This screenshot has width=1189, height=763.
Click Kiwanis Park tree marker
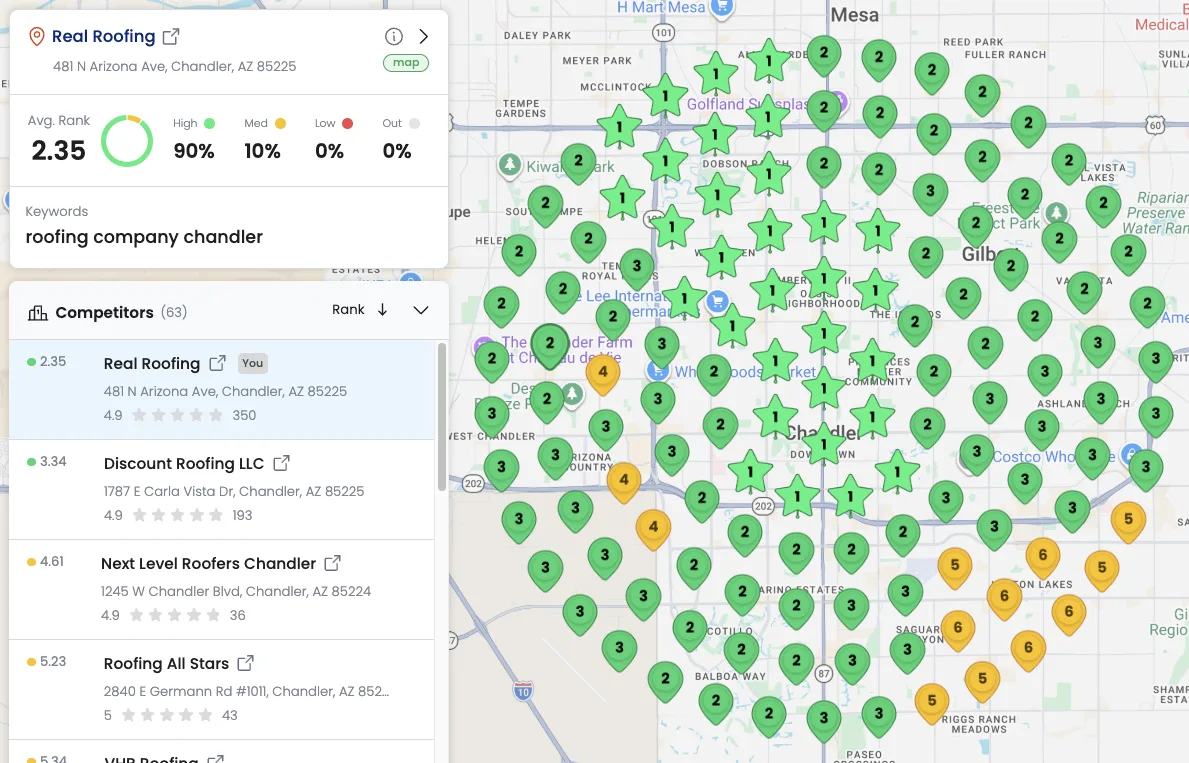tap(510, 165)
